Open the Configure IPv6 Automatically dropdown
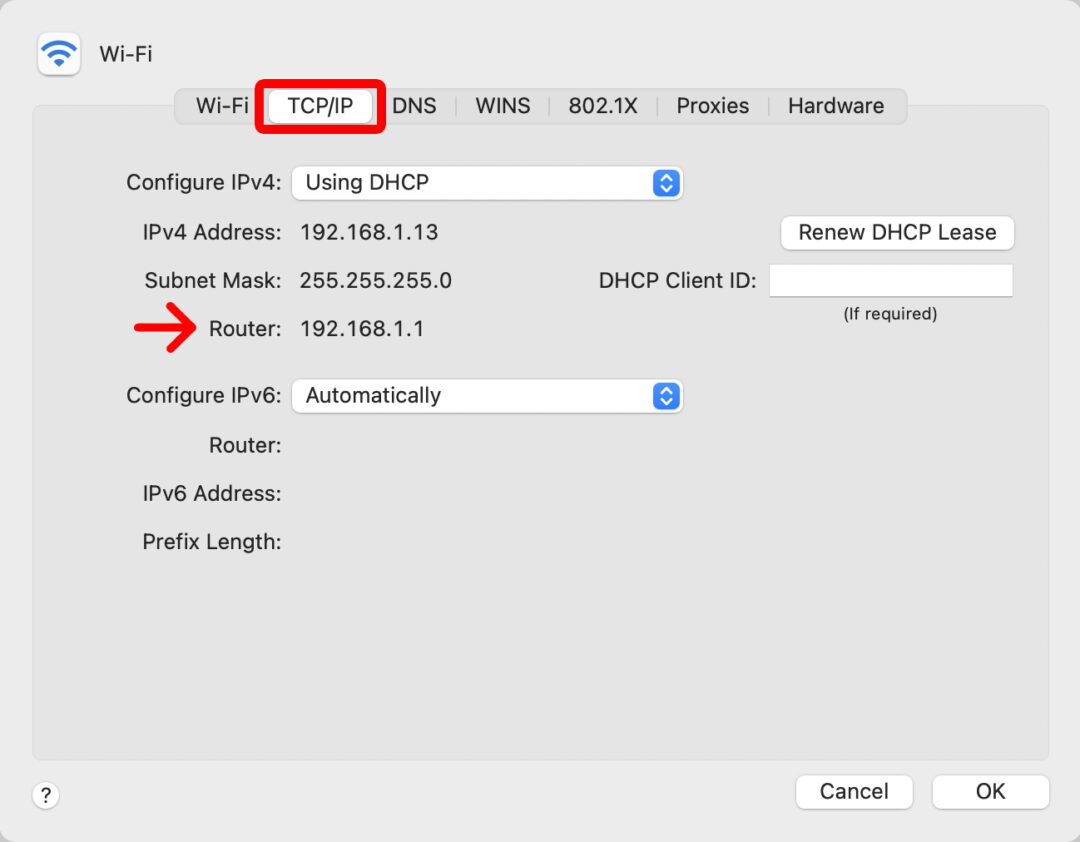Viewport: 1080px width, 842px height. pos(487,396)
